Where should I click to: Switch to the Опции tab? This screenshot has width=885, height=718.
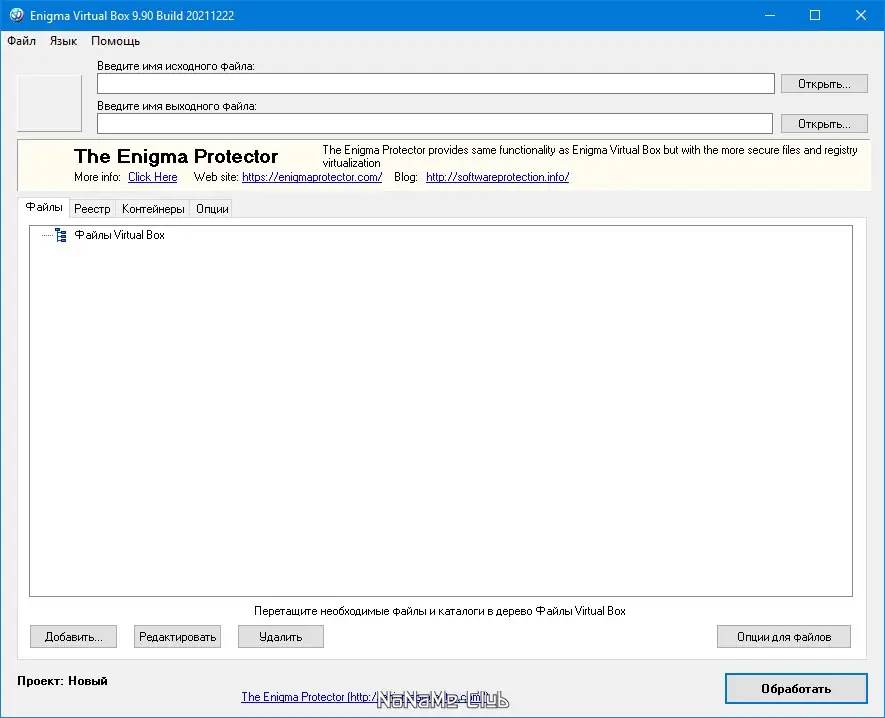(x=212, y=209)
